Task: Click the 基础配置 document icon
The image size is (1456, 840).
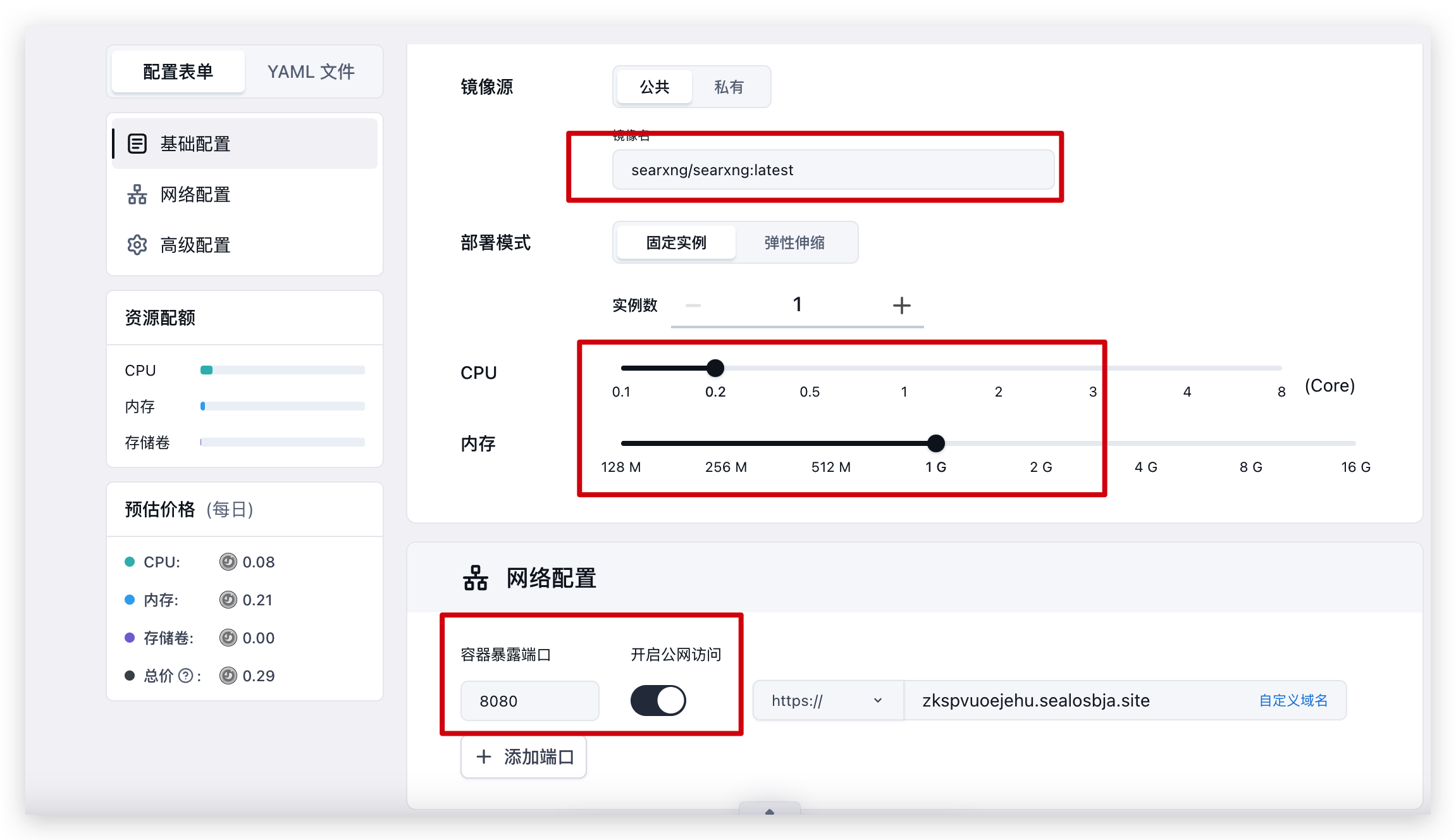Action: (x=137, y=144)
